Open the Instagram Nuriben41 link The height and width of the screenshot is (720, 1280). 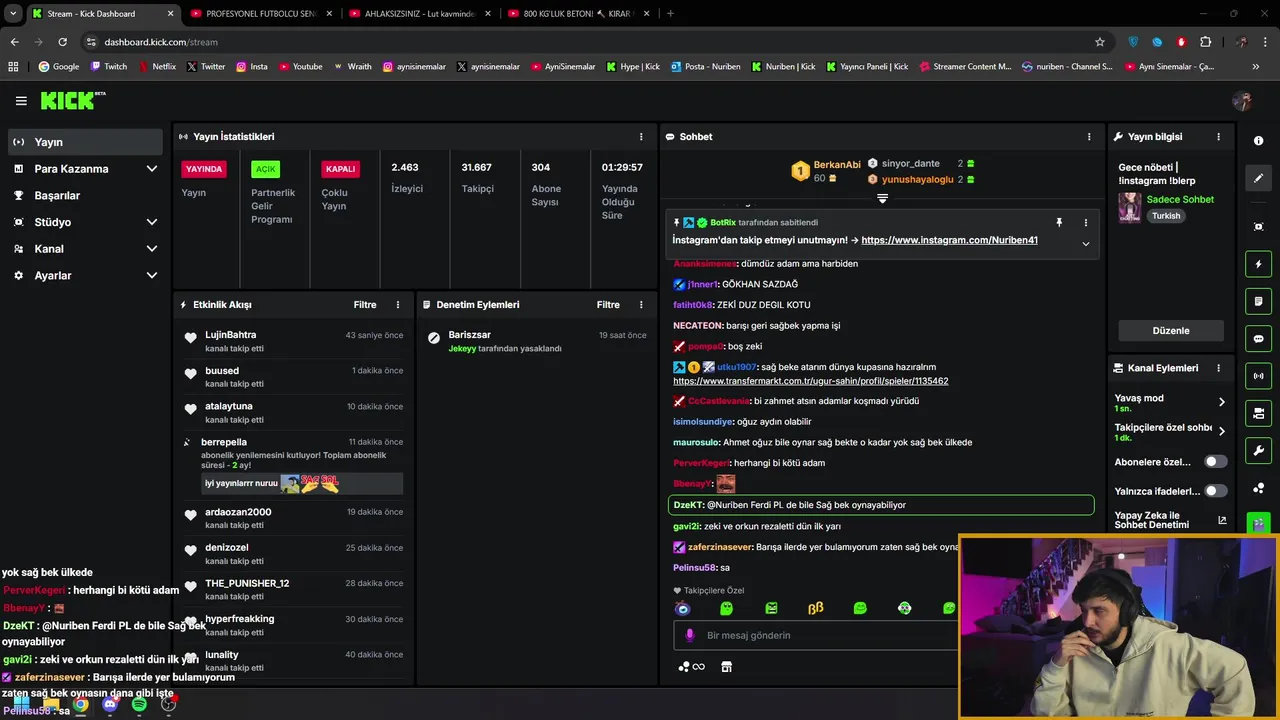(949, 240)
